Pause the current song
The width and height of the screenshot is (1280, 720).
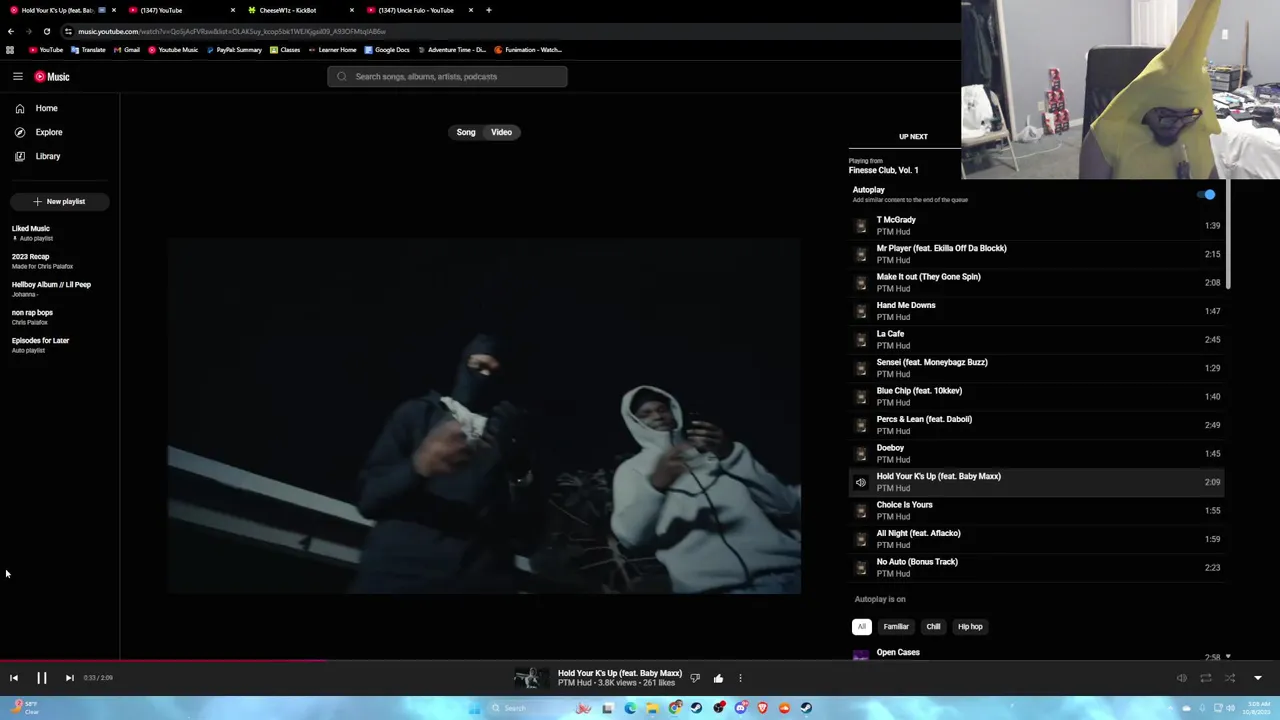pos(42,678)
